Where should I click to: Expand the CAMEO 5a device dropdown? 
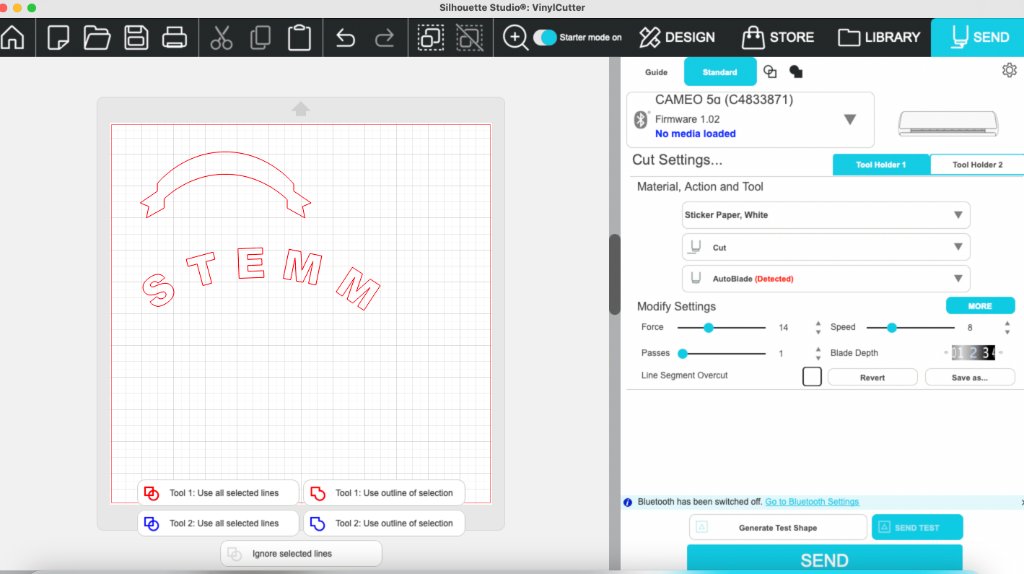[850, 120]
